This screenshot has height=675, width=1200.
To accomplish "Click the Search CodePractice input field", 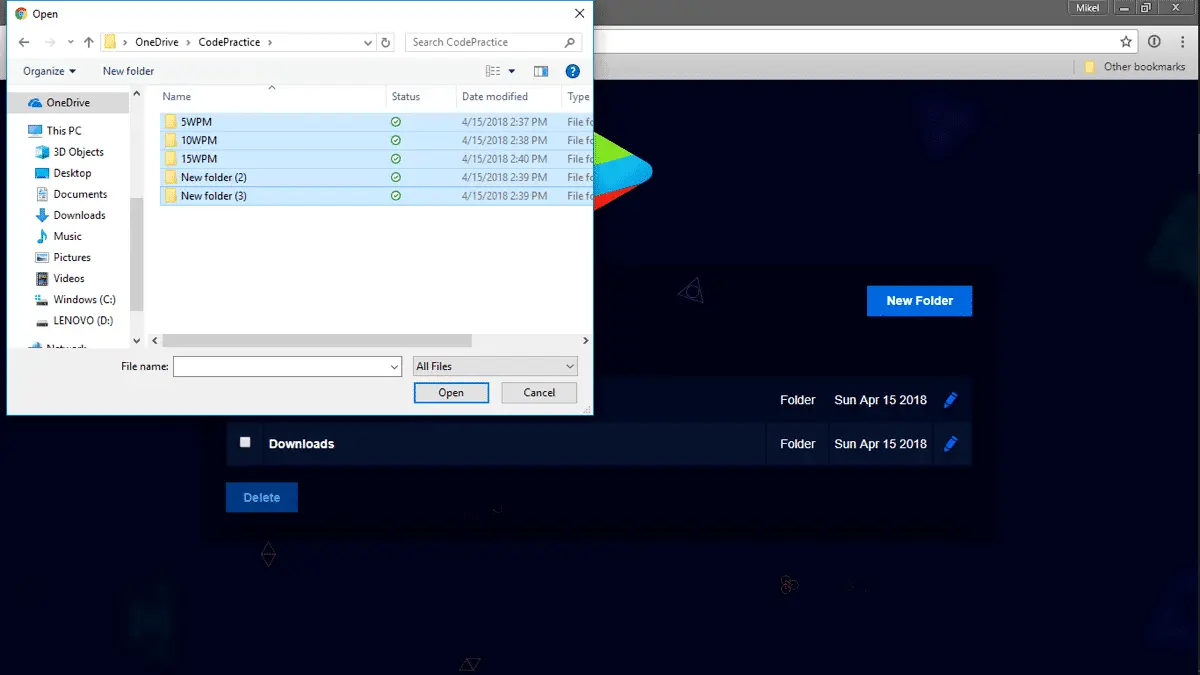I will (x=486, y=42).
